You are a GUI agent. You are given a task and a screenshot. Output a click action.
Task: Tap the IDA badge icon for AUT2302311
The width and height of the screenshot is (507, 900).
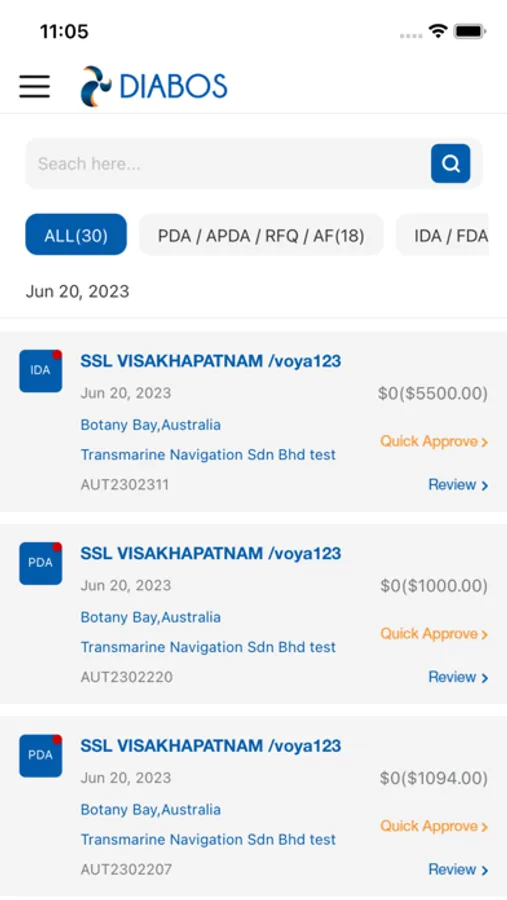pos(40,371)
